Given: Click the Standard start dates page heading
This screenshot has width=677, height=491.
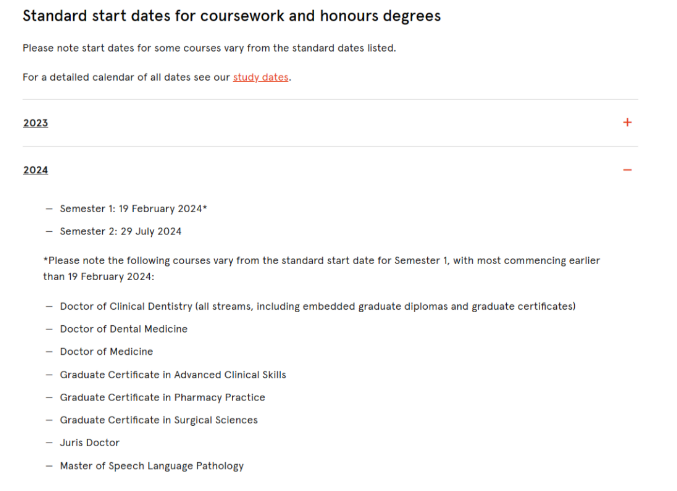Looking at the screenshot, I should (x=231, y=16).
